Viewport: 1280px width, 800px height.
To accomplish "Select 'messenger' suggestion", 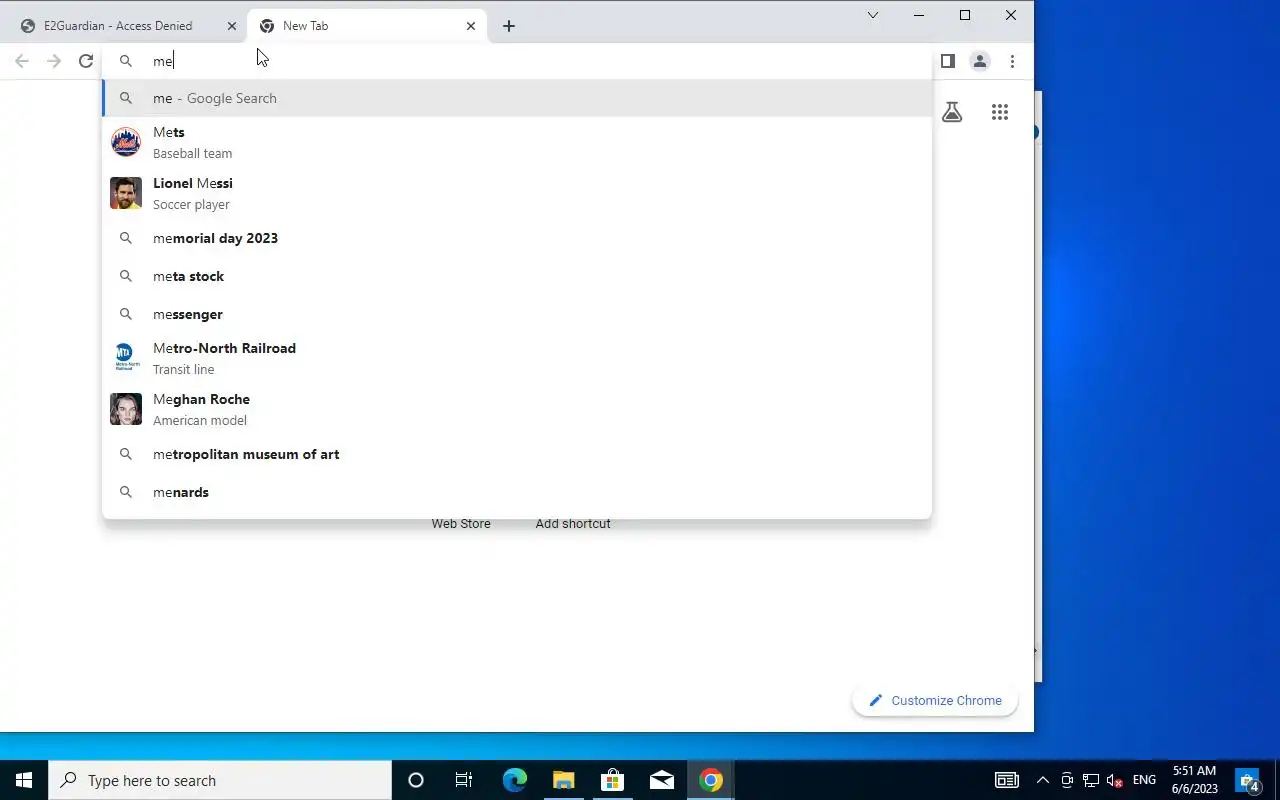I will [517, 314].
